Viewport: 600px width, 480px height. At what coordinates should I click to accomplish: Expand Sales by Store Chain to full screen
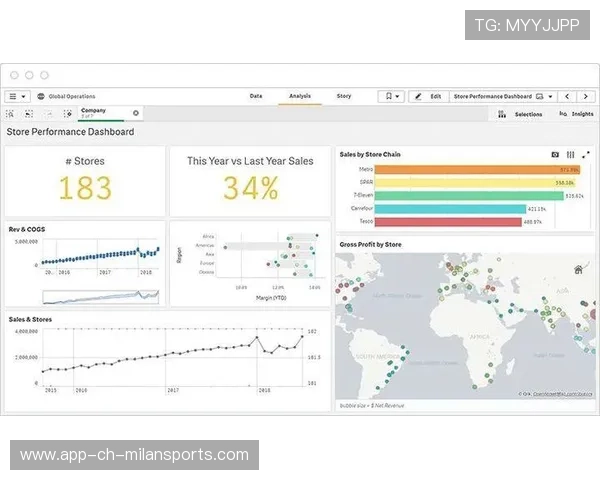click(586, 155)
